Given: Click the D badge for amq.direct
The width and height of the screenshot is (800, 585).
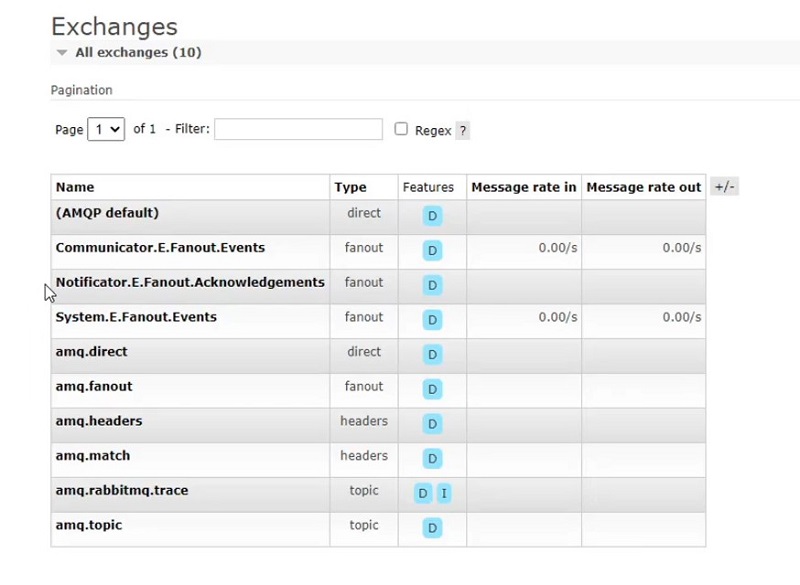Looking at the screenshot, I should coord(432,354).
